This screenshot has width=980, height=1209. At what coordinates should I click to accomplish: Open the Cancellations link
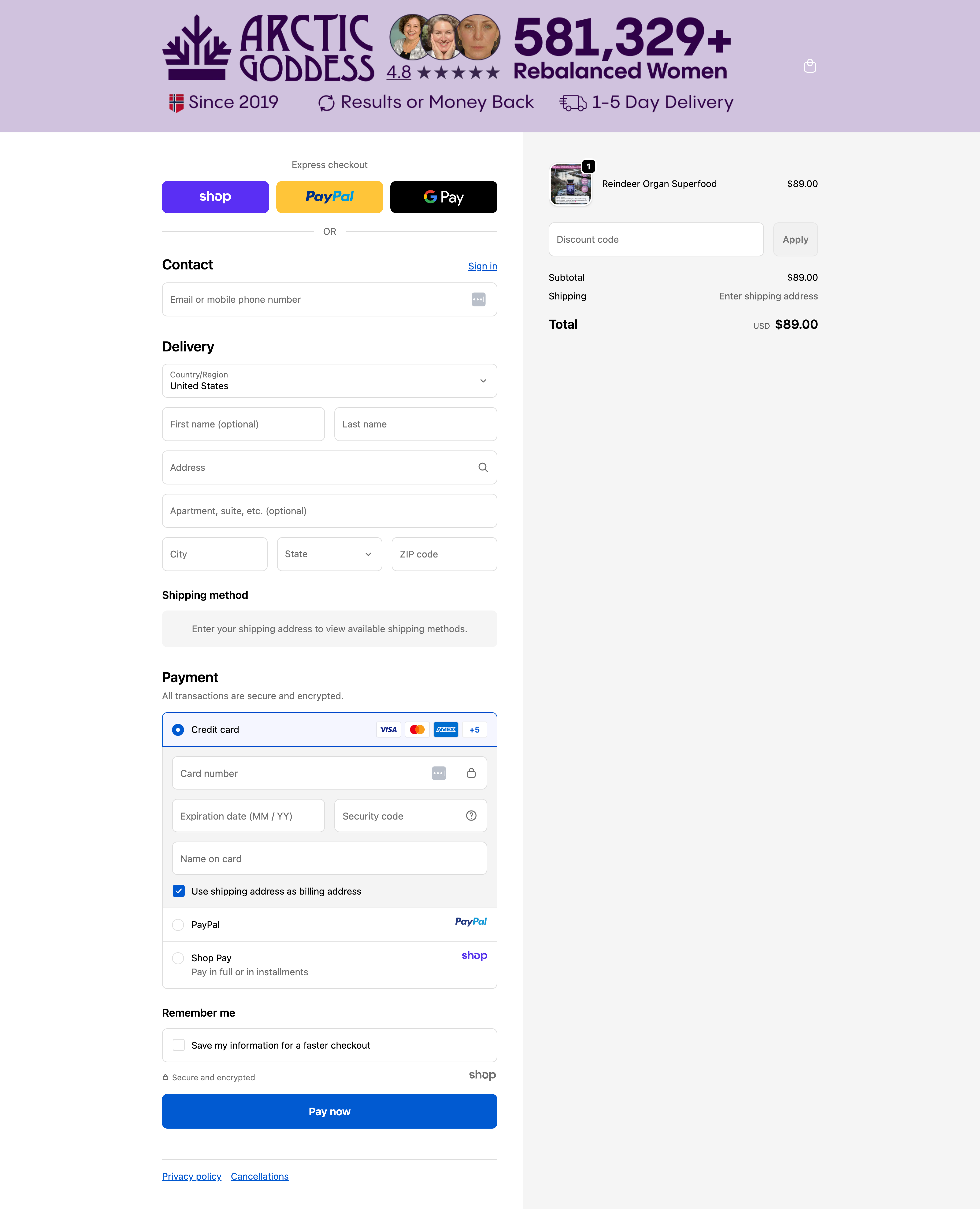[260, 1176]
